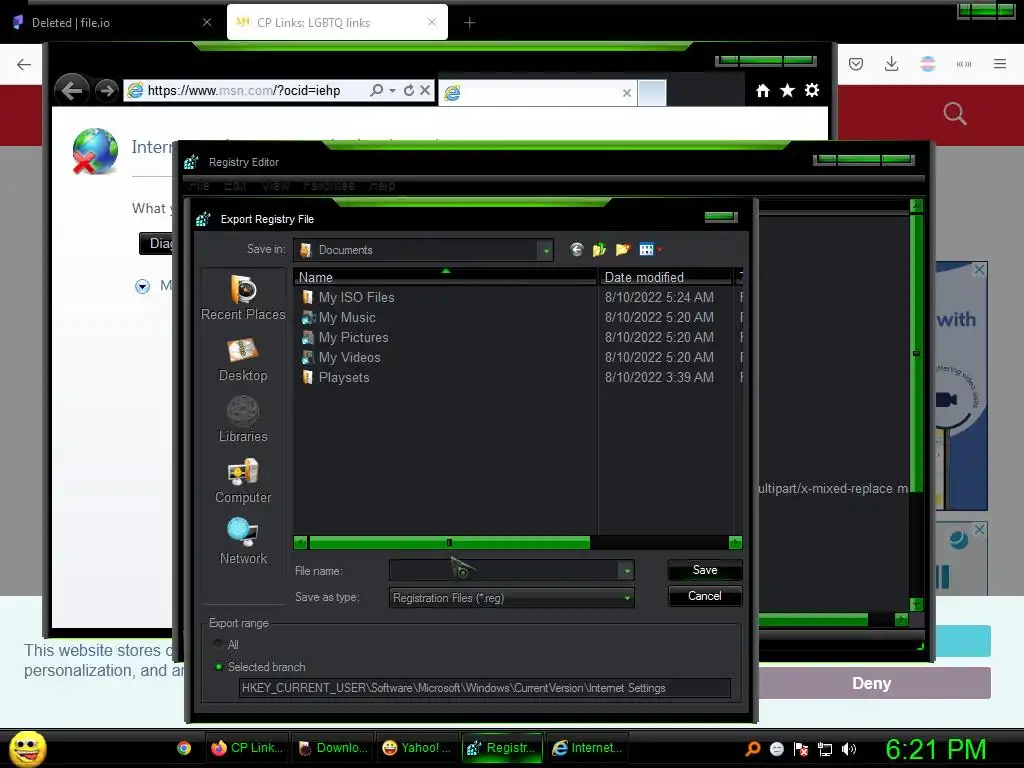Select Network in the places bar
1024x768 pixels.
(x=243, y=541)
